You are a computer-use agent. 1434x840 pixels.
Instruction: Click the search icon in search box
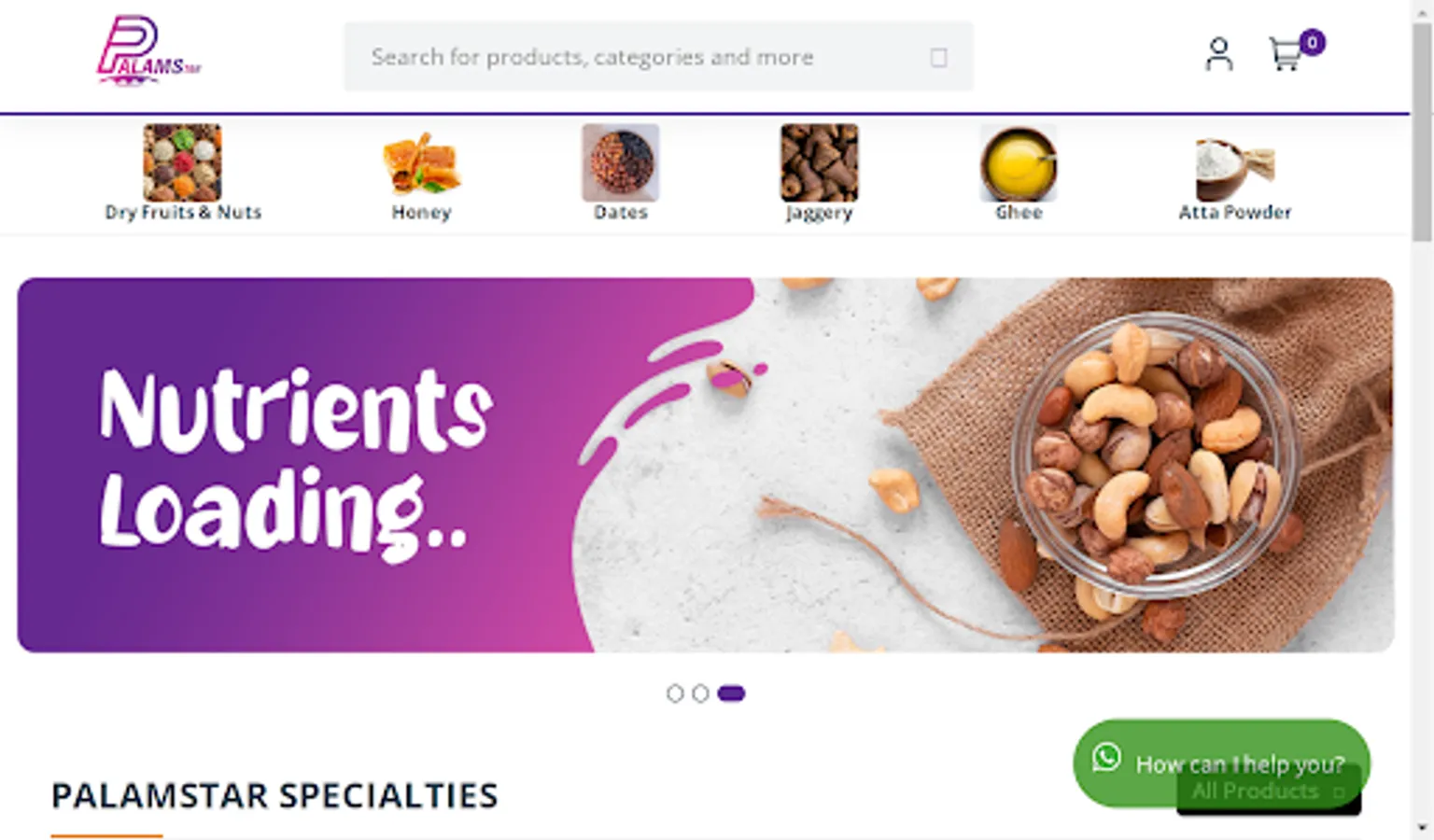[x=938, y=58]
